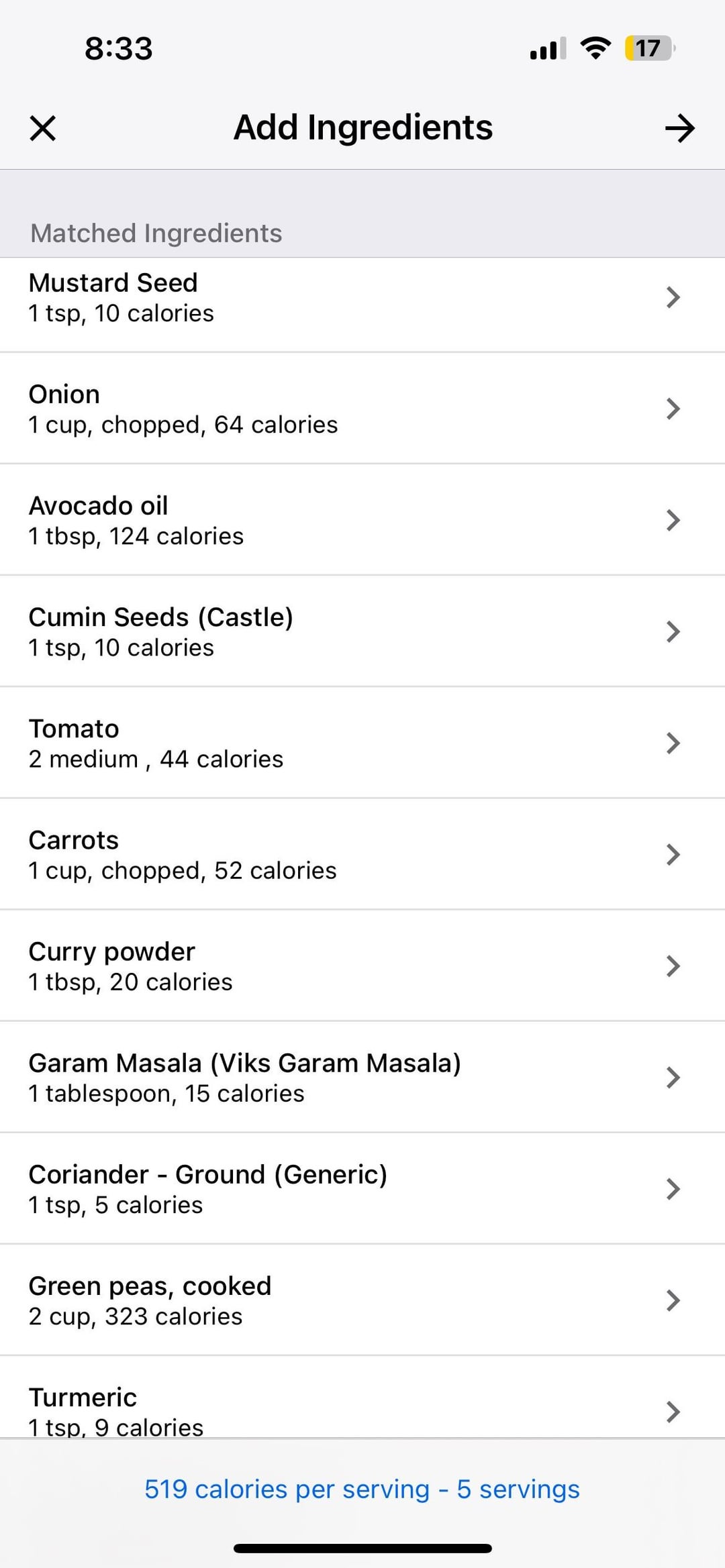Tap chevron for Green peas, cooked

click(673, 1300)
